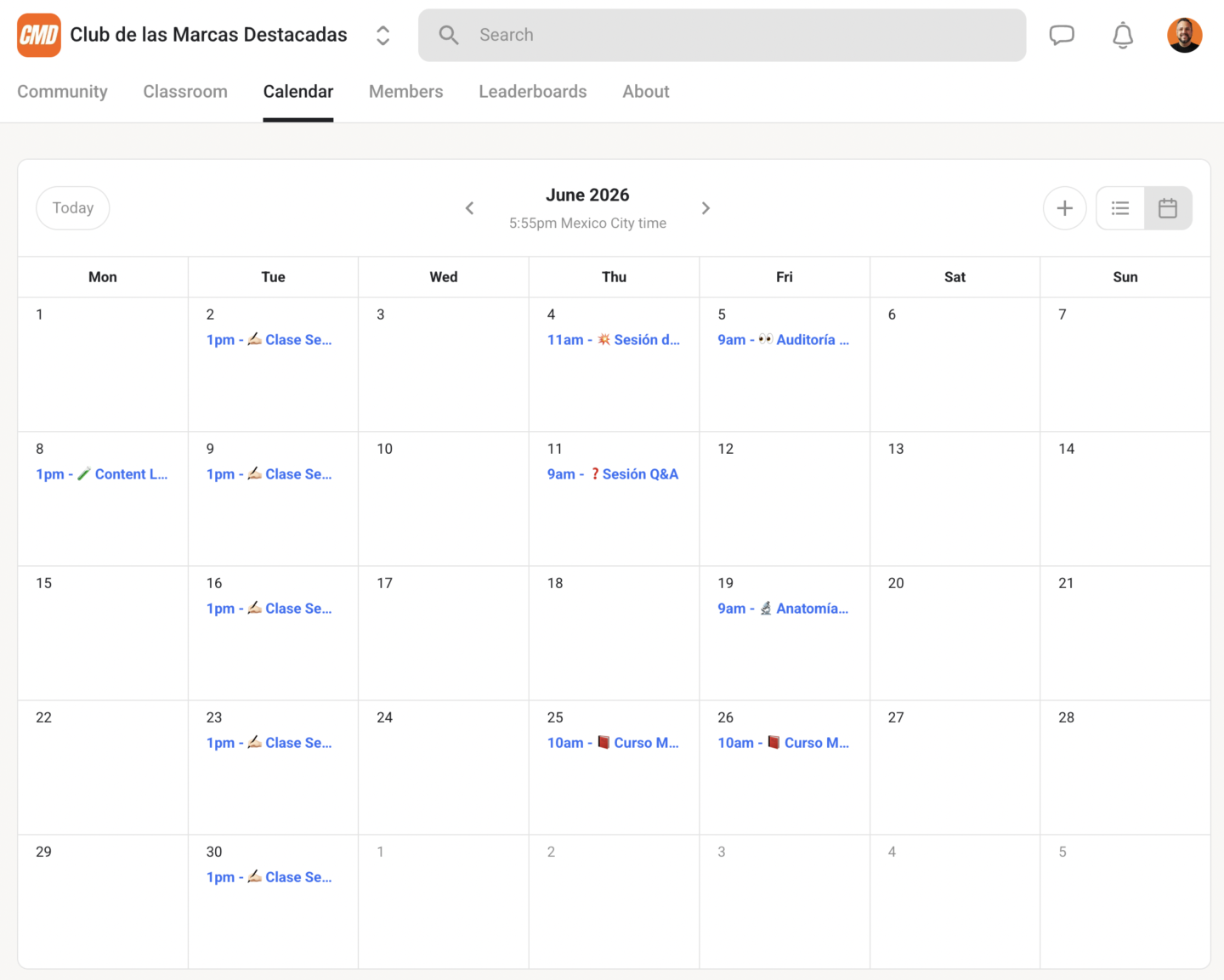Open the Leaderboards tab
1224x980 pixels.
click(532, 92)
